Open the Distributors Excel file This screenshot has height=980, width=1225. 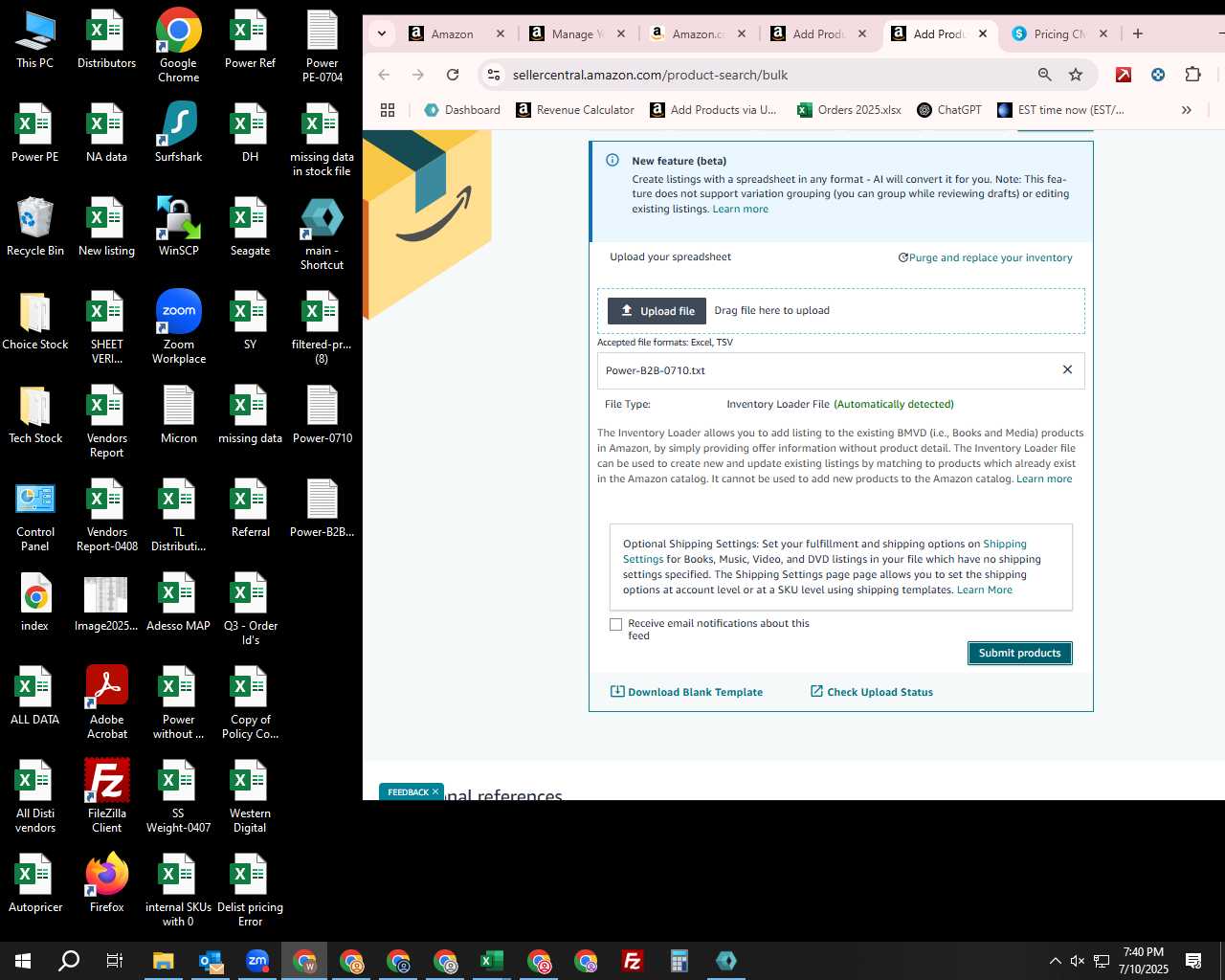point(106,40)
